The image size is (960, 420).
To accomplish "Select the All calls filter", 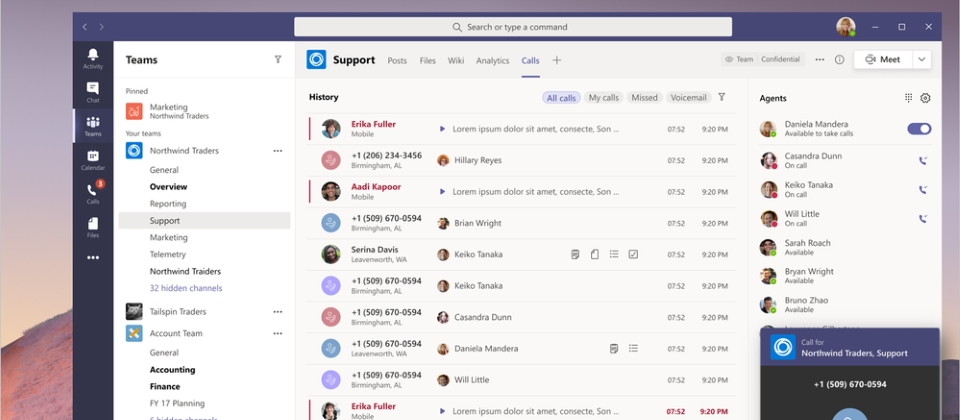I will [x=561, y=97].
